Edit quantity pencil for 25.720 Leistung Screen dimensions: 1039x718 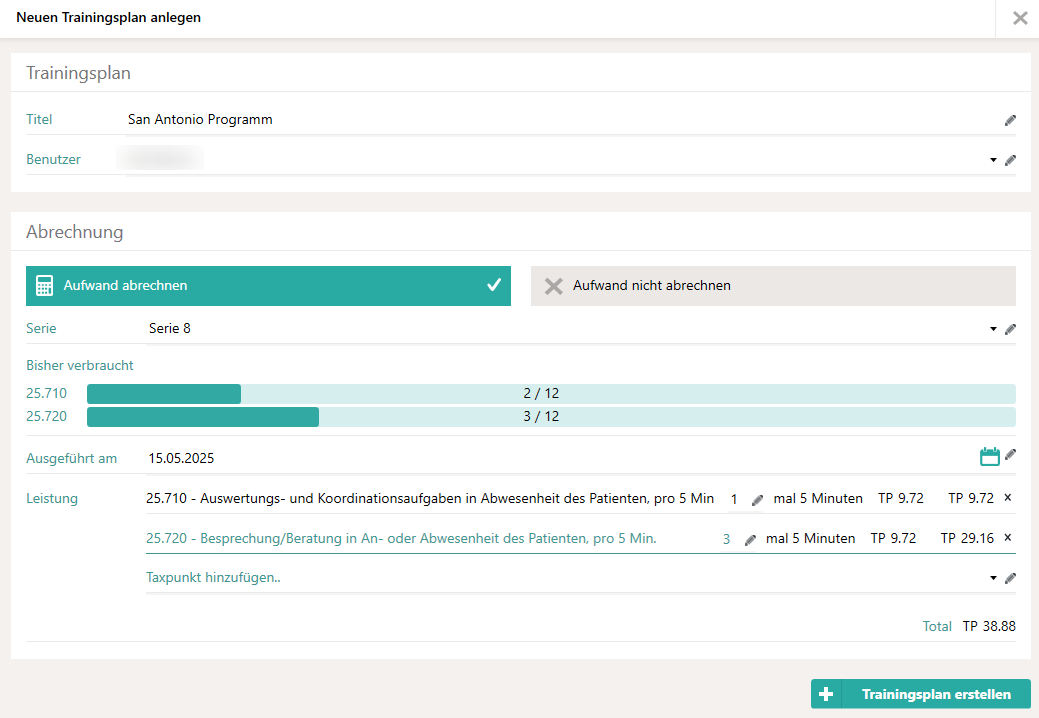750,539
